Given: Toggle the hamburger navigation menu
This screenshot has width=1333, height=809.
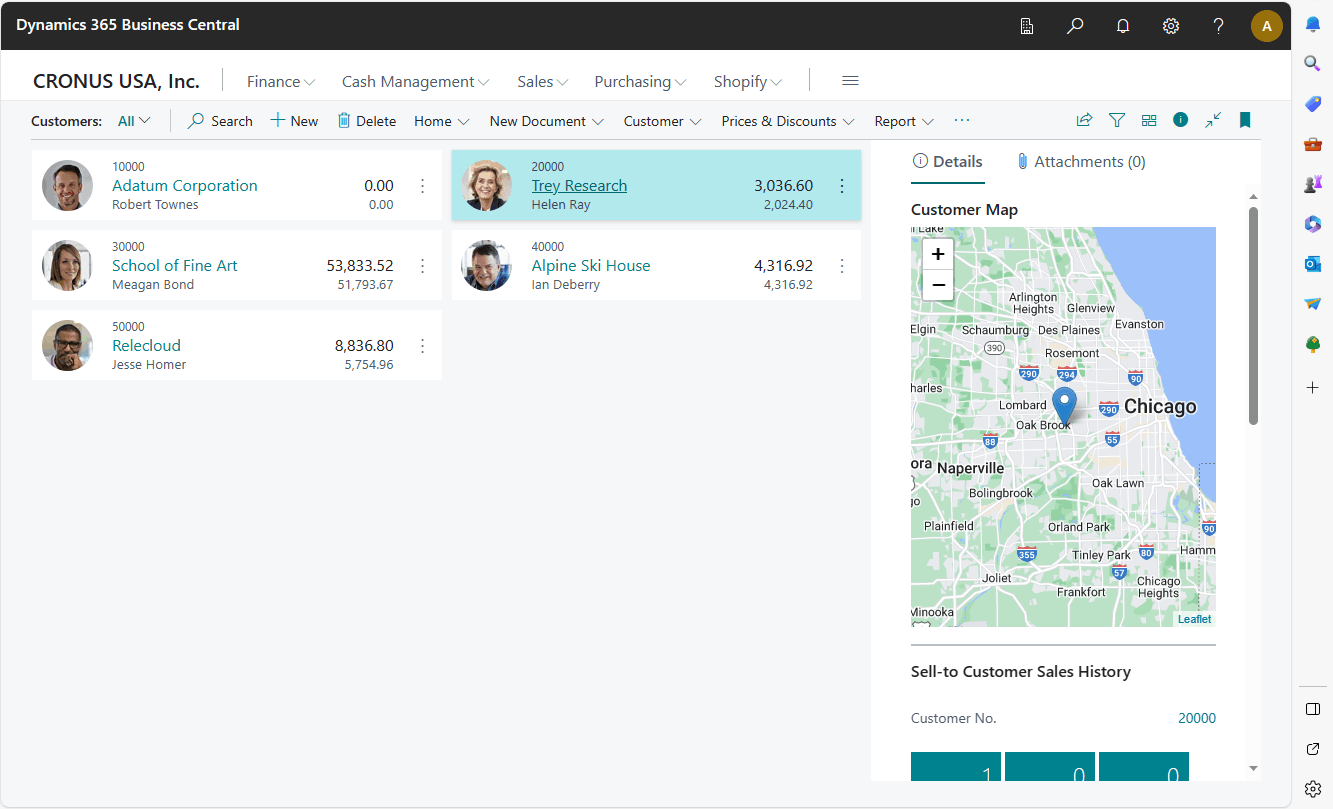Looking at the screenshot, I should [x=850, y=81].
